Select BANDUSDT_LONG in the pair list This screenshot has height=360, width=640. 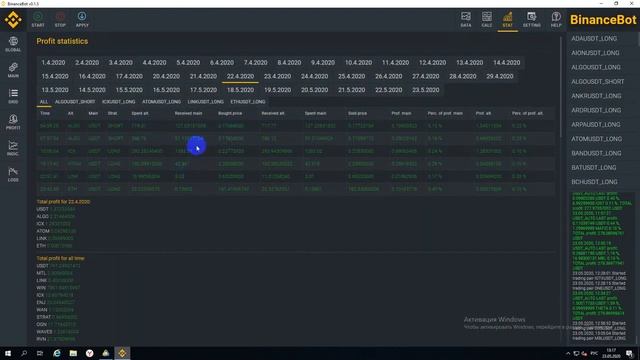coord(596,153)
